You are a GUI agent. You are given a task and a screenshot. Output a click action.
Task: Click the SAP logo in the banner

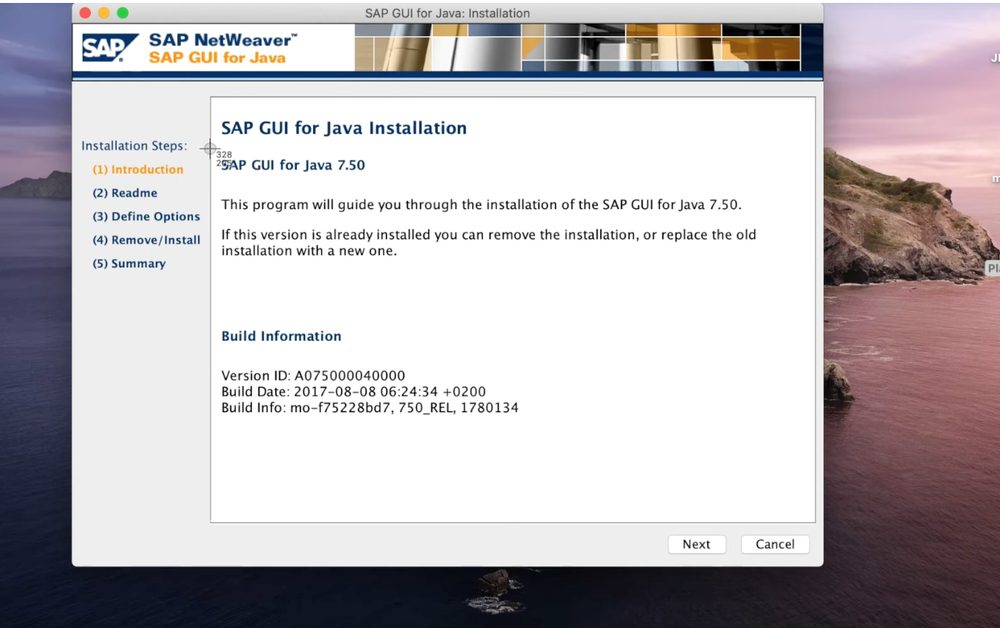(x=110, y=48)
